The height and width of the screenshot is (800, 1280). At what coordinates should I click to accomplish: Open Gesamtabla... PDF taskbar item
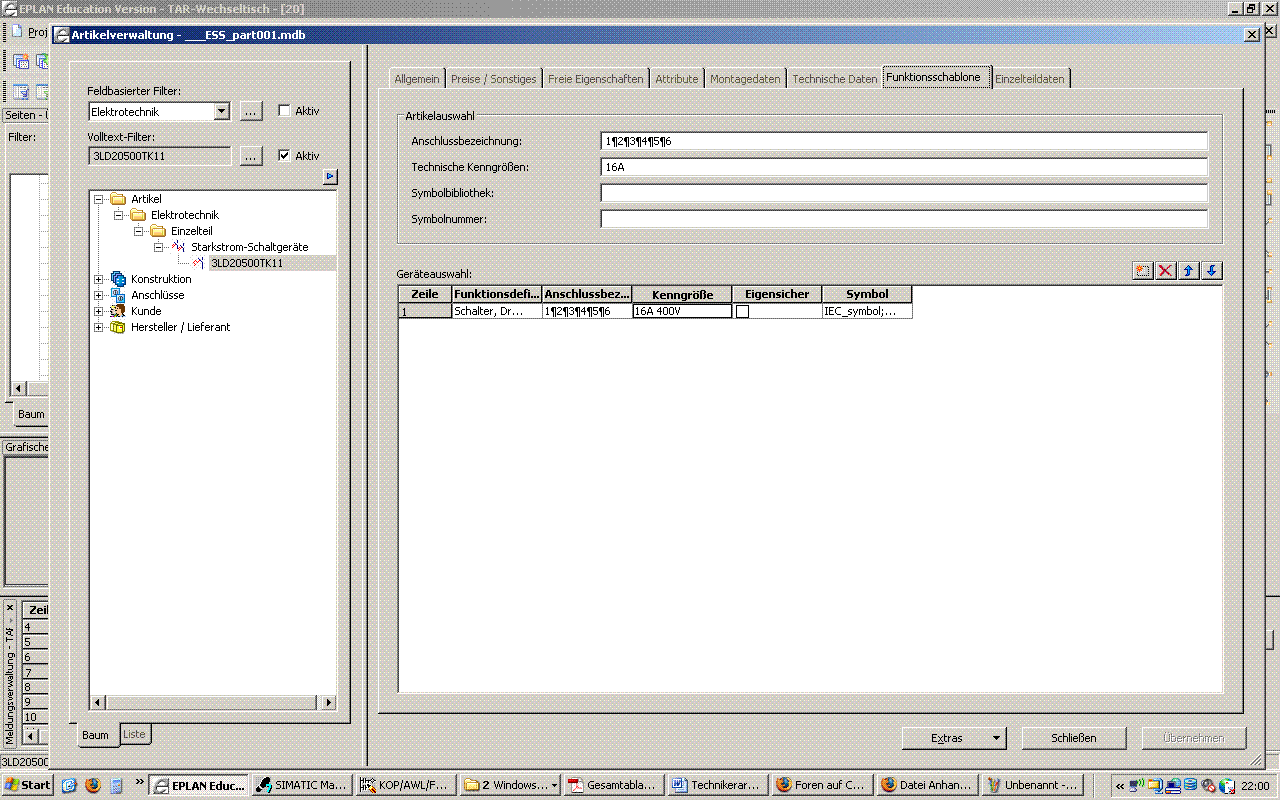coord(614,785)
